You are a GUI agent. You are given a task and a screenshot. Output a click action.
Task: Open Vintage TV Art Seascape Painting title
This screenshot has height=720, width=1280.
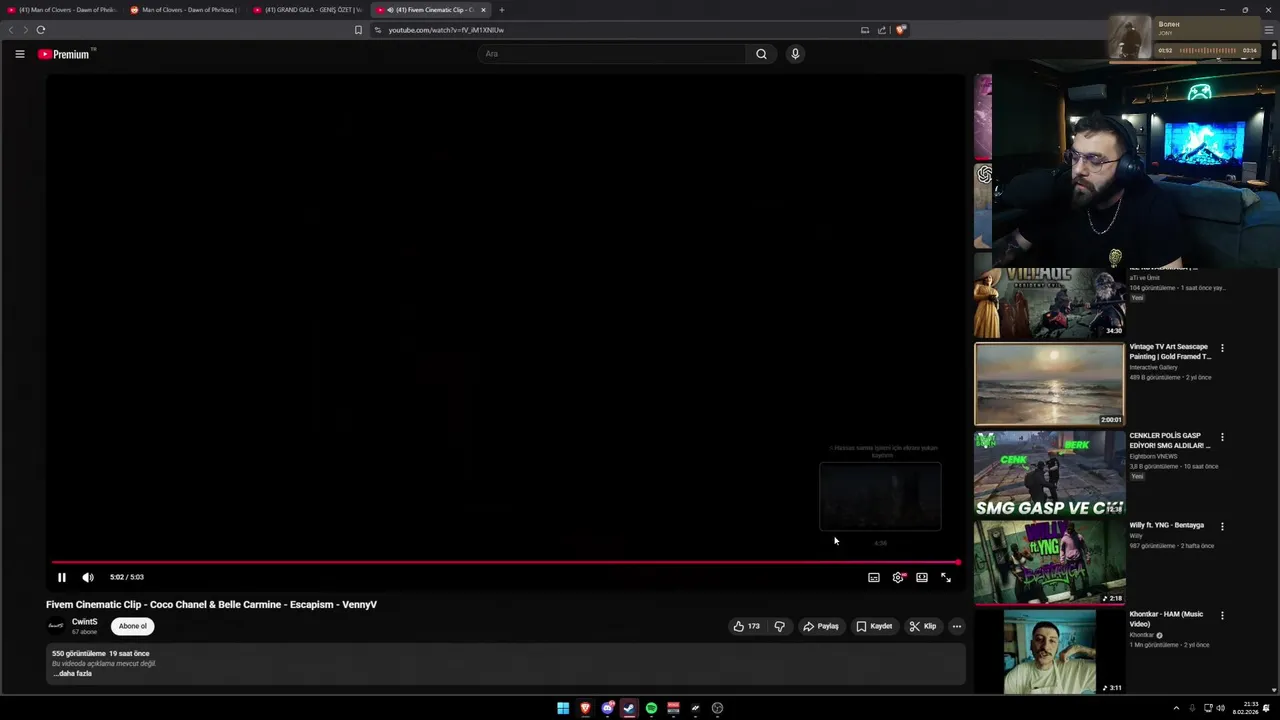1170,351
